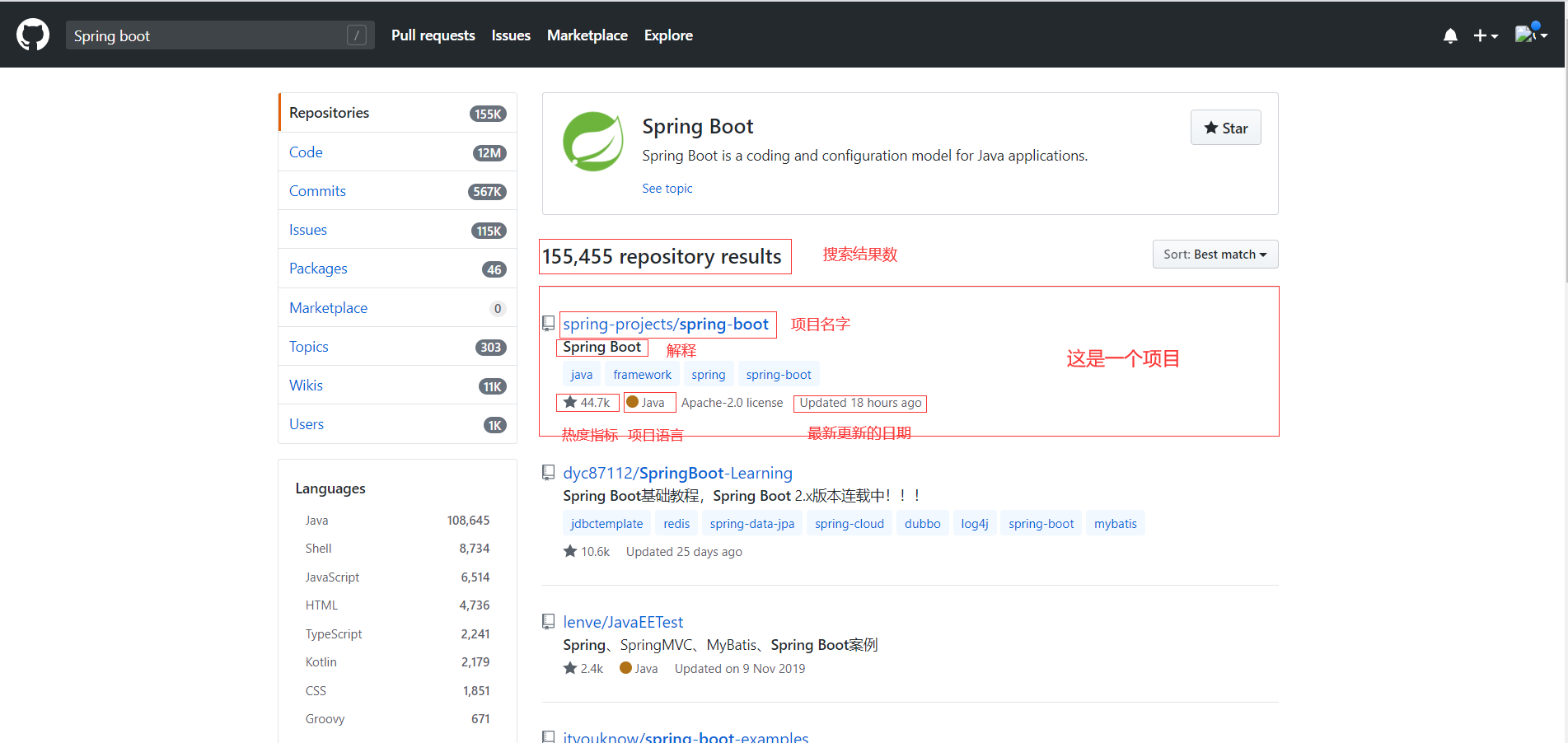The width and height of the screenshot is (1568, 743).
Task: Open Marketplace in the top navigation
Action: pyautogui.click(x=587, y=35)
